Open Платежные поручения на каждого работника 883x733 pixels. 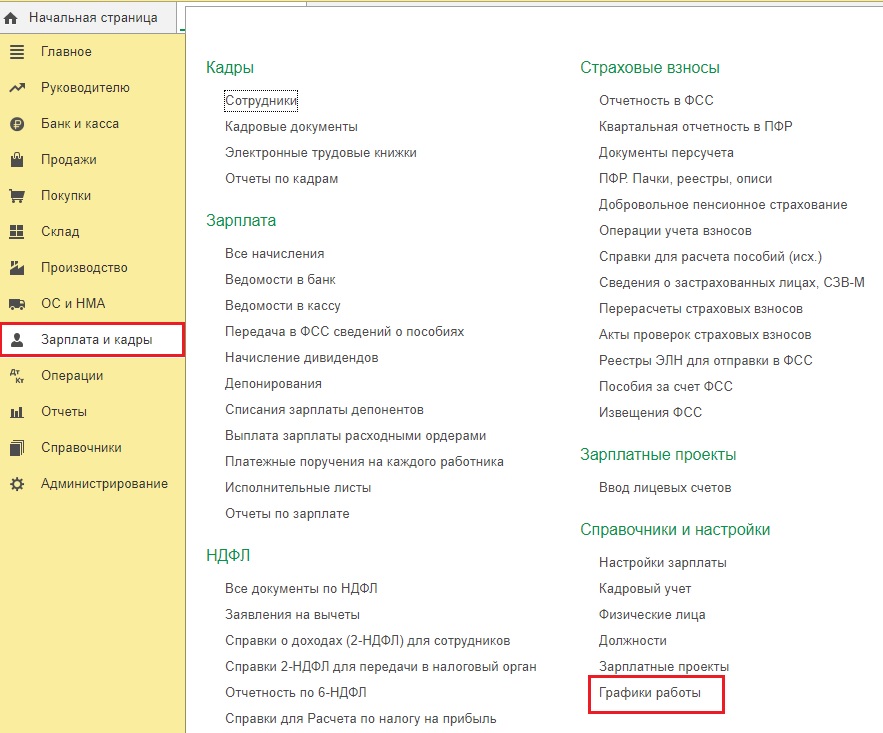click(364, 462)
